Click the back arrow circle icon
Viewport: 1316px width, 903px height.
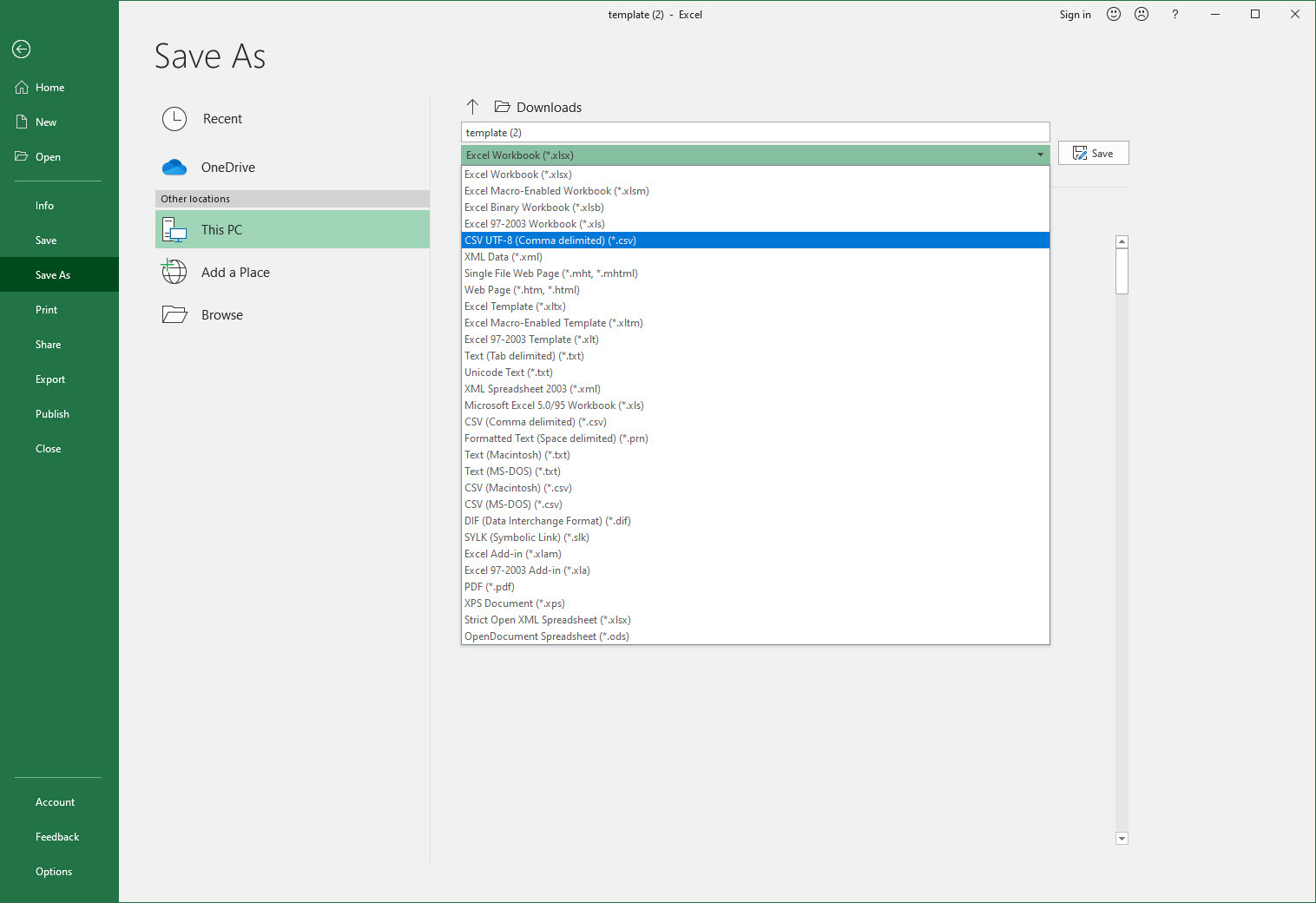tap(22, 49)
